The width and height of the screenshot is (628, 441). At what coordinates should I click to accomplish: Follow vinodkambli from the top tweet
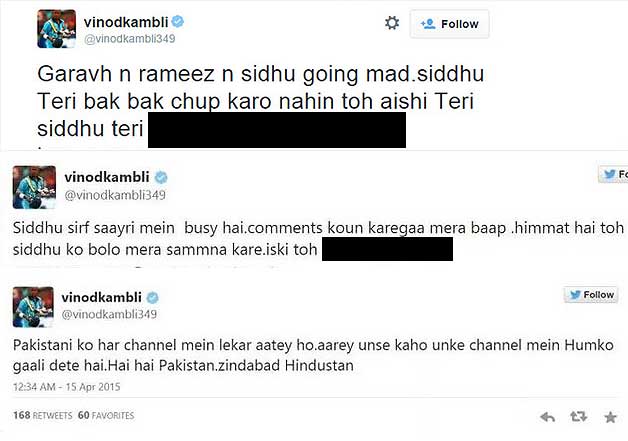coord(449,24)
